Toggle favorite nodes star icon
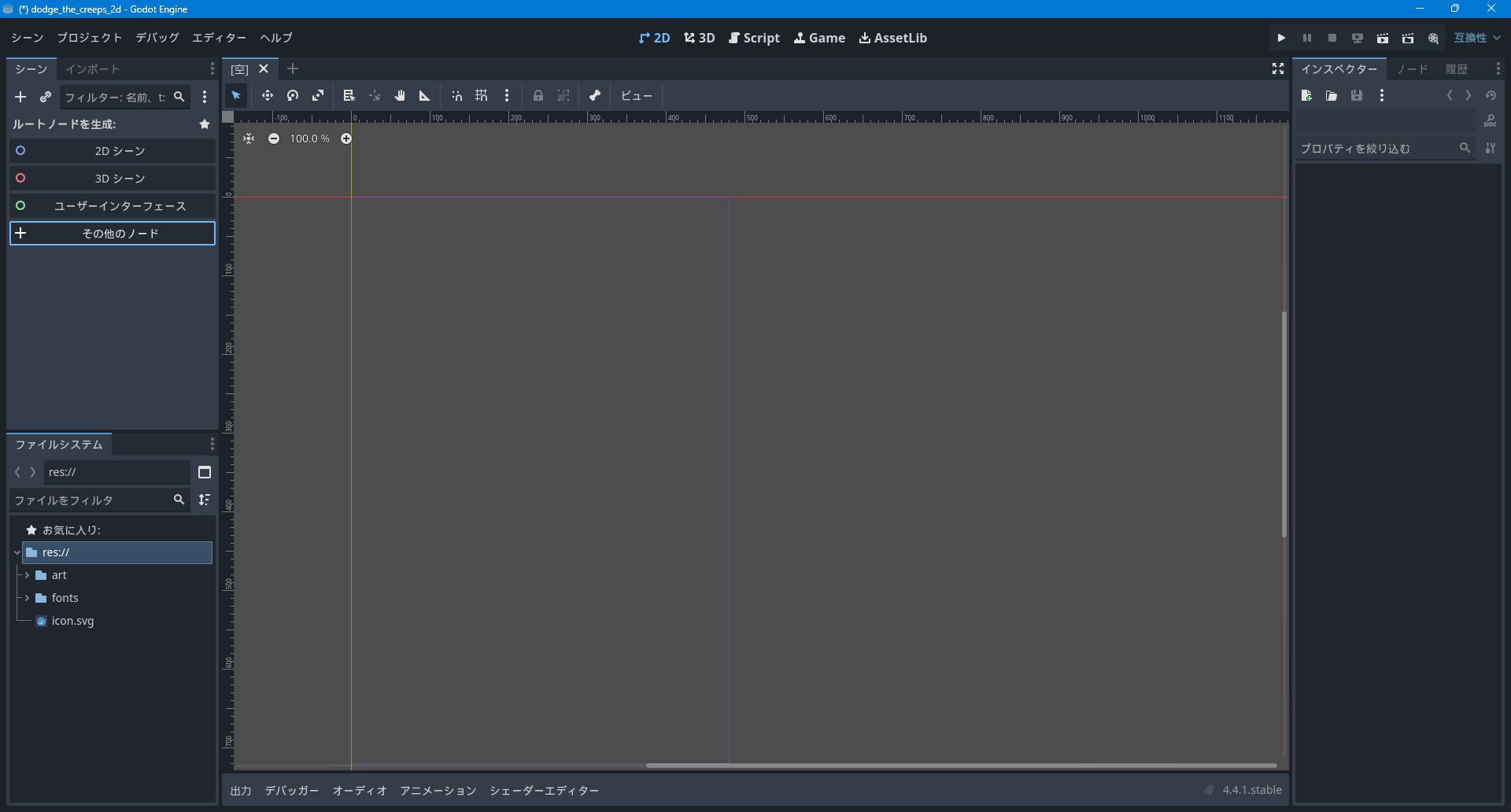Viewport: 1511px width, 812px height. pos(205,124)
